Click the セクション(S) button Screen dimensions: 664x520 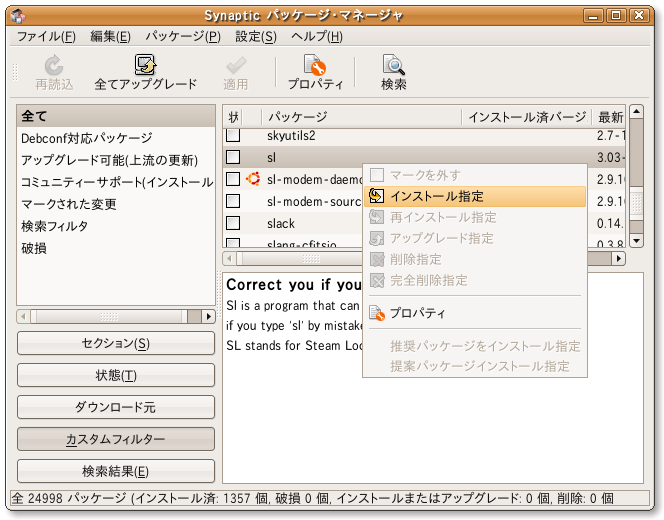[116, 343]
